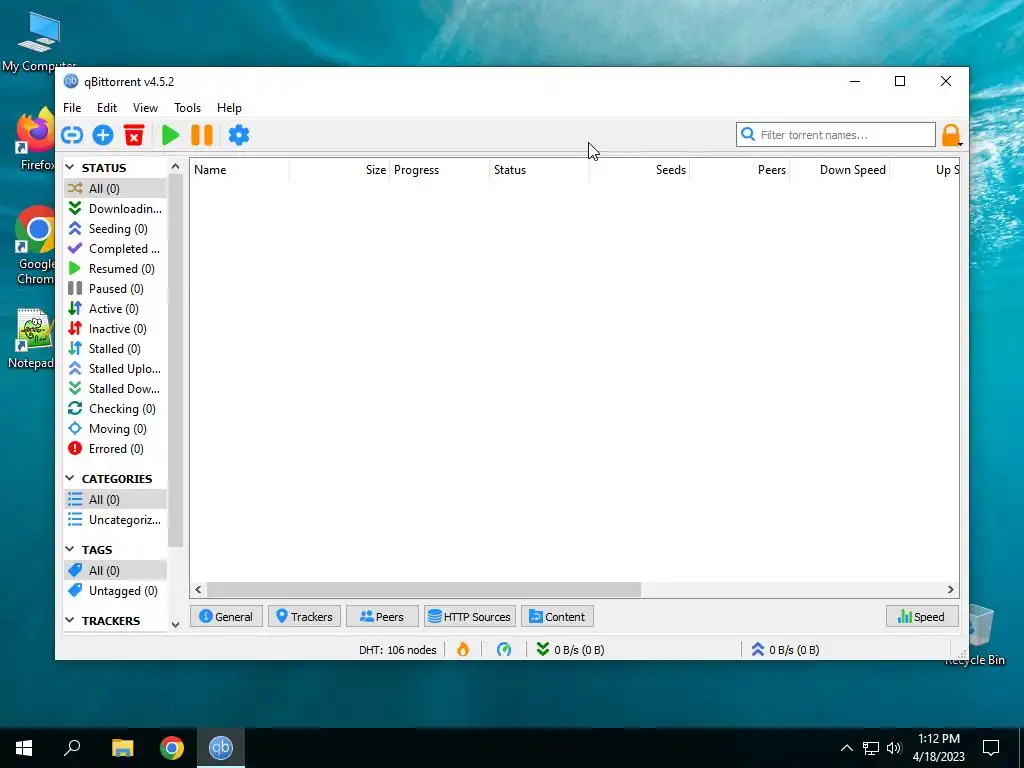Select the All (0) status filter
This screenshot has width=1024, height=768.
[115, 189]
